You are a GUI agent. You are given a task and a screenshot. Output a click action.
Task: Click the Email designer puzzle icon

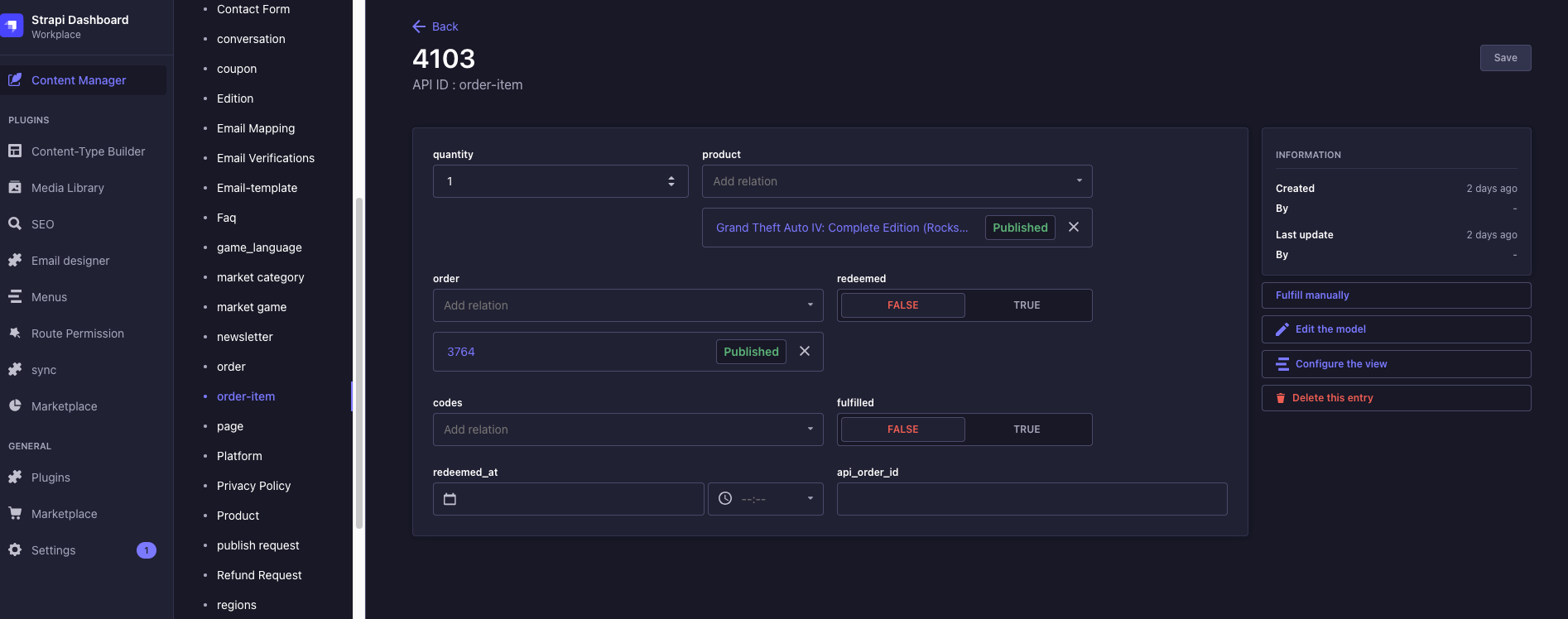point(15,260)
